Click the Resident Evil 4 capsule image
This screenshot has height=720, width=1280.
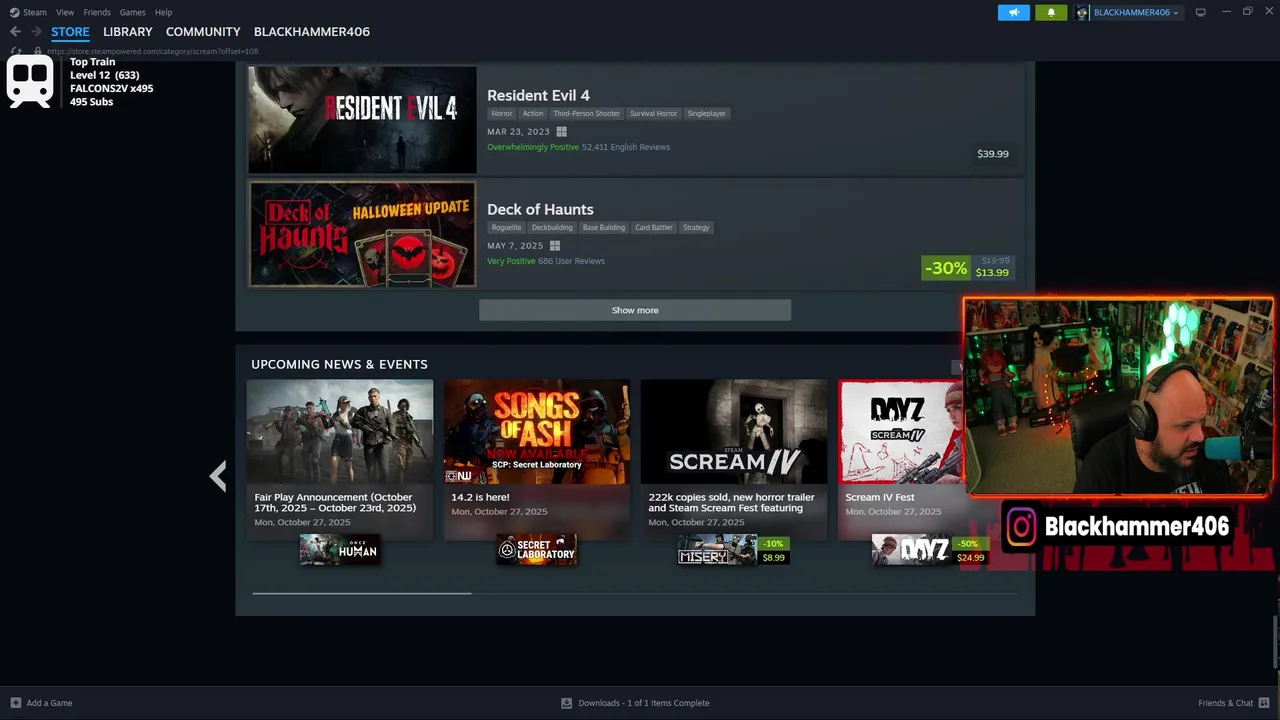pyautogui.click(x=362, y=120)
